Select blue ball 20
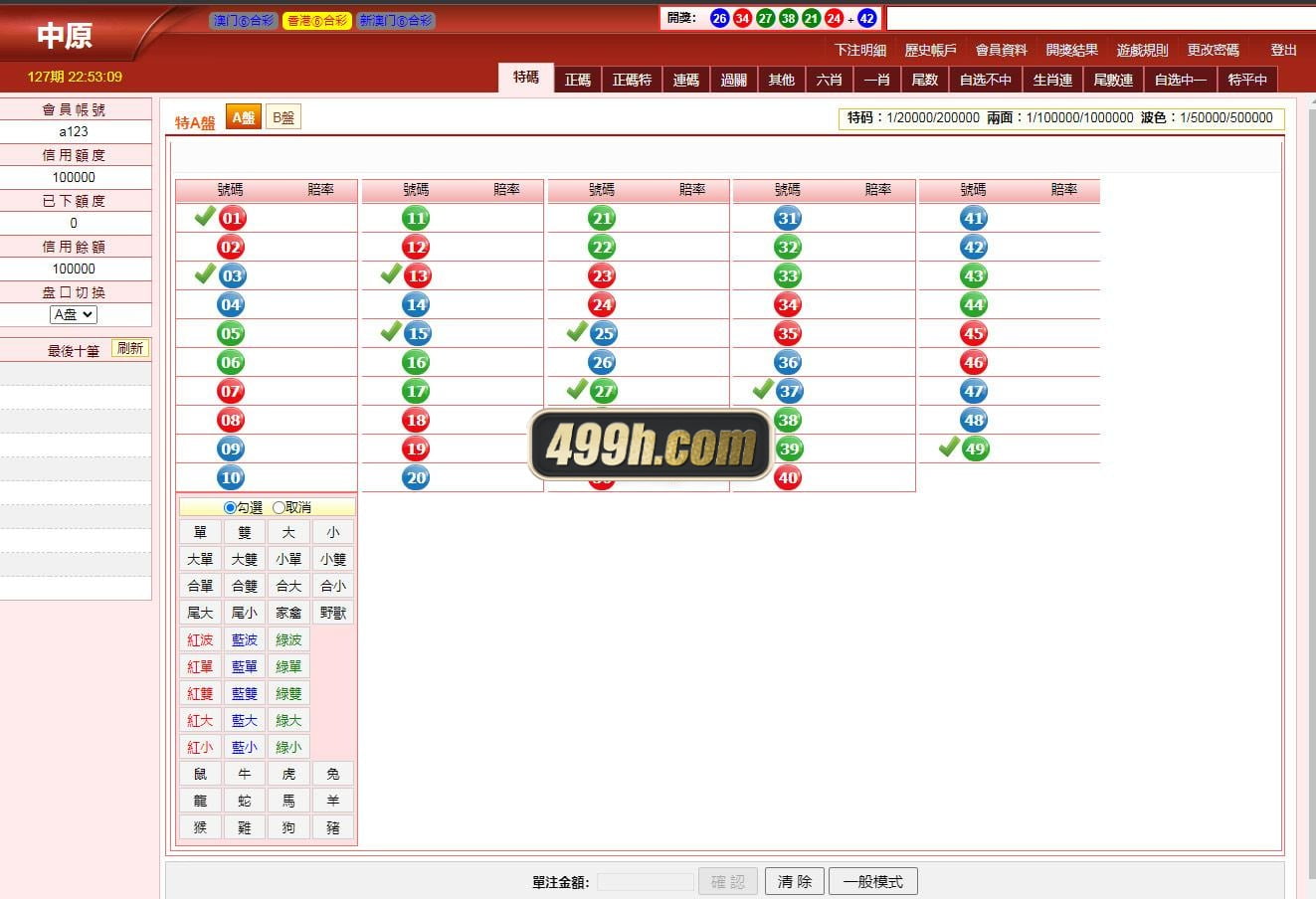The width and height of the screenshot is (1316, 899). click(x=417, y=477)
